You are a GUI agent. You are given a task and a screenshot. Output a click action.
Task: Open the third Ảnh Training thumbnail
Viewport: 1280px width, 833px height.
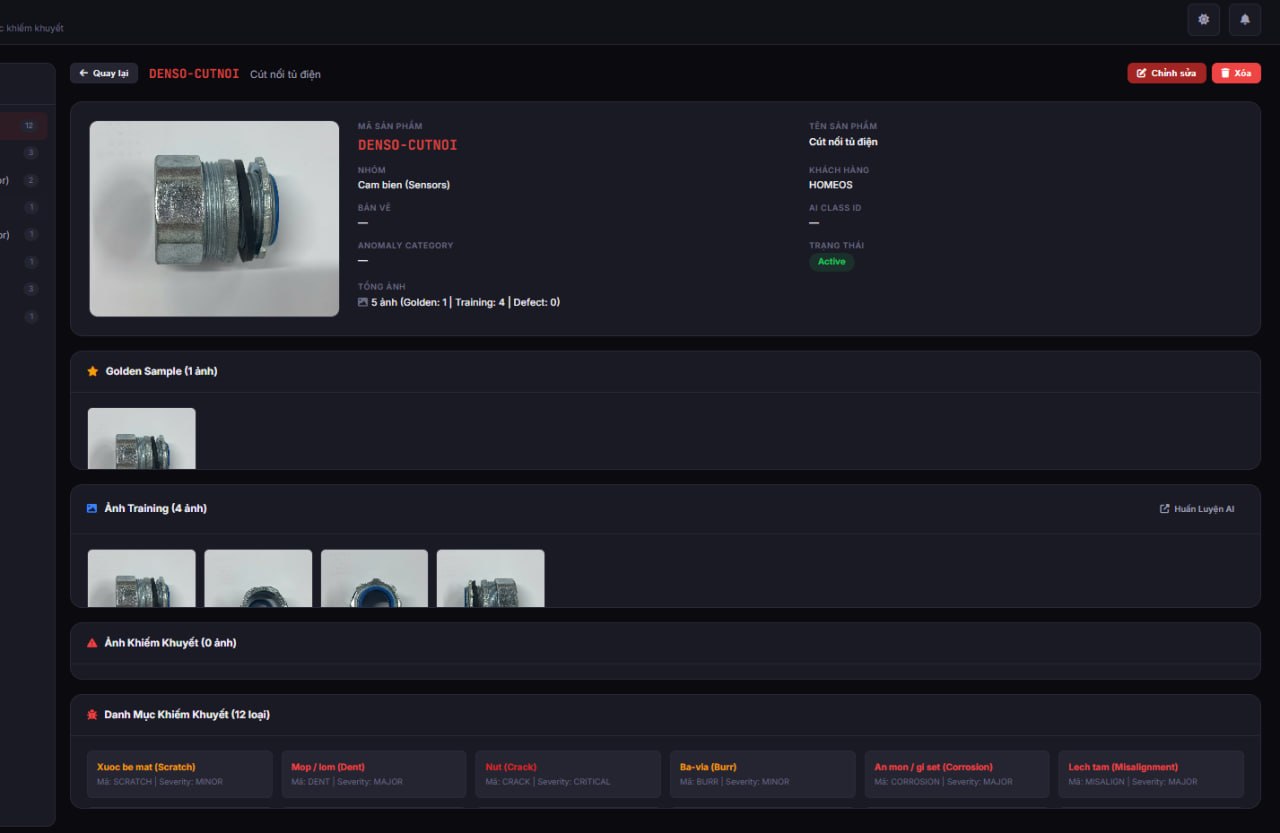coord(374,578)
